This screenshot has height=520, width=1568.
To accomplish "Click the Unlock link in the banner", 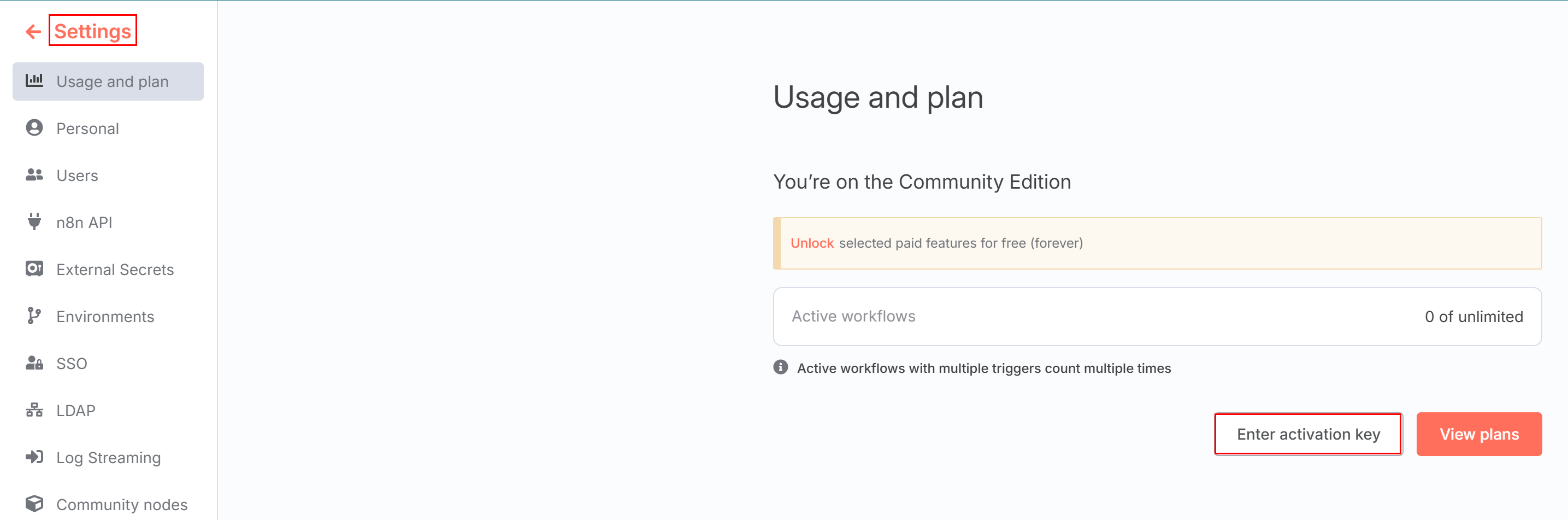I will click(811, 243).
